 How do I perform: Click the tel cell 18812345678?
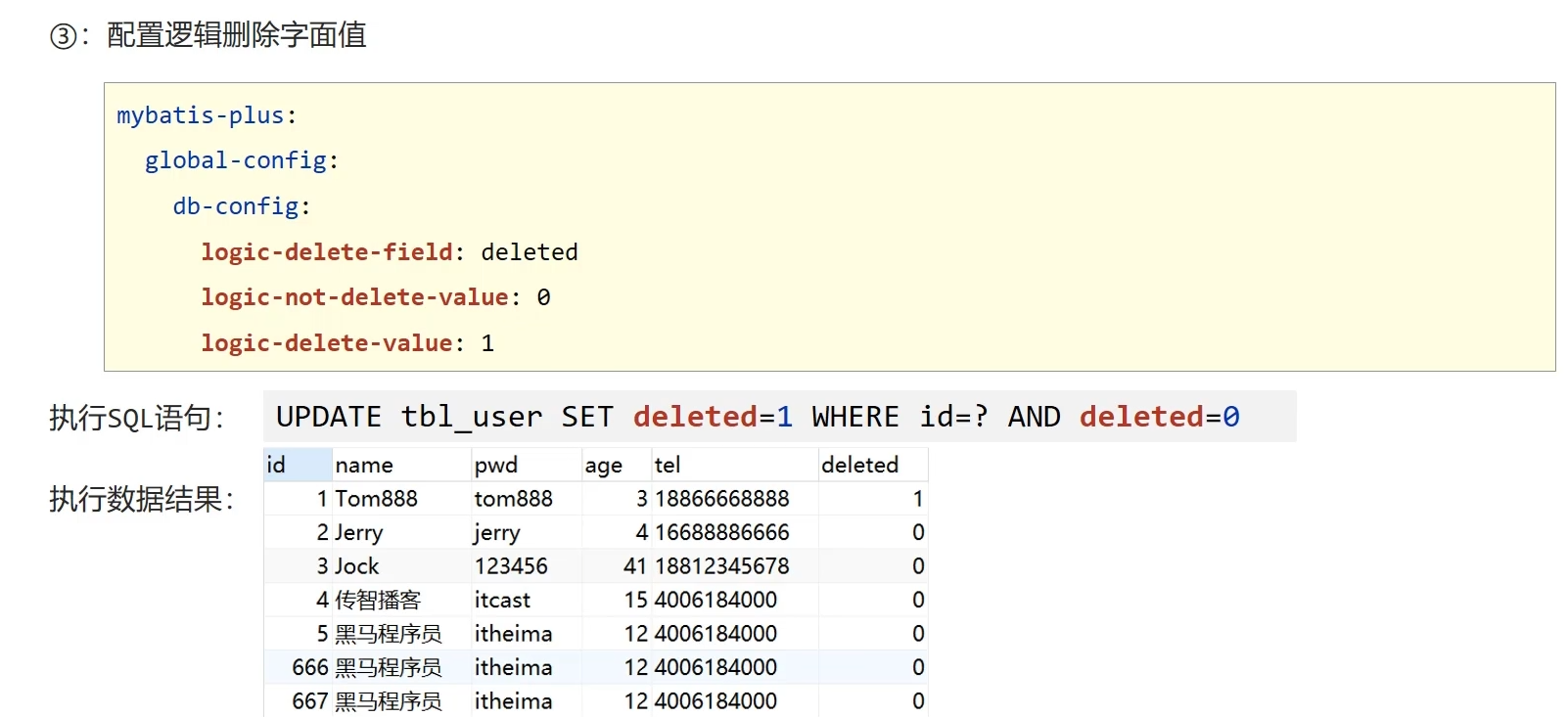click(x=735, y=566)
